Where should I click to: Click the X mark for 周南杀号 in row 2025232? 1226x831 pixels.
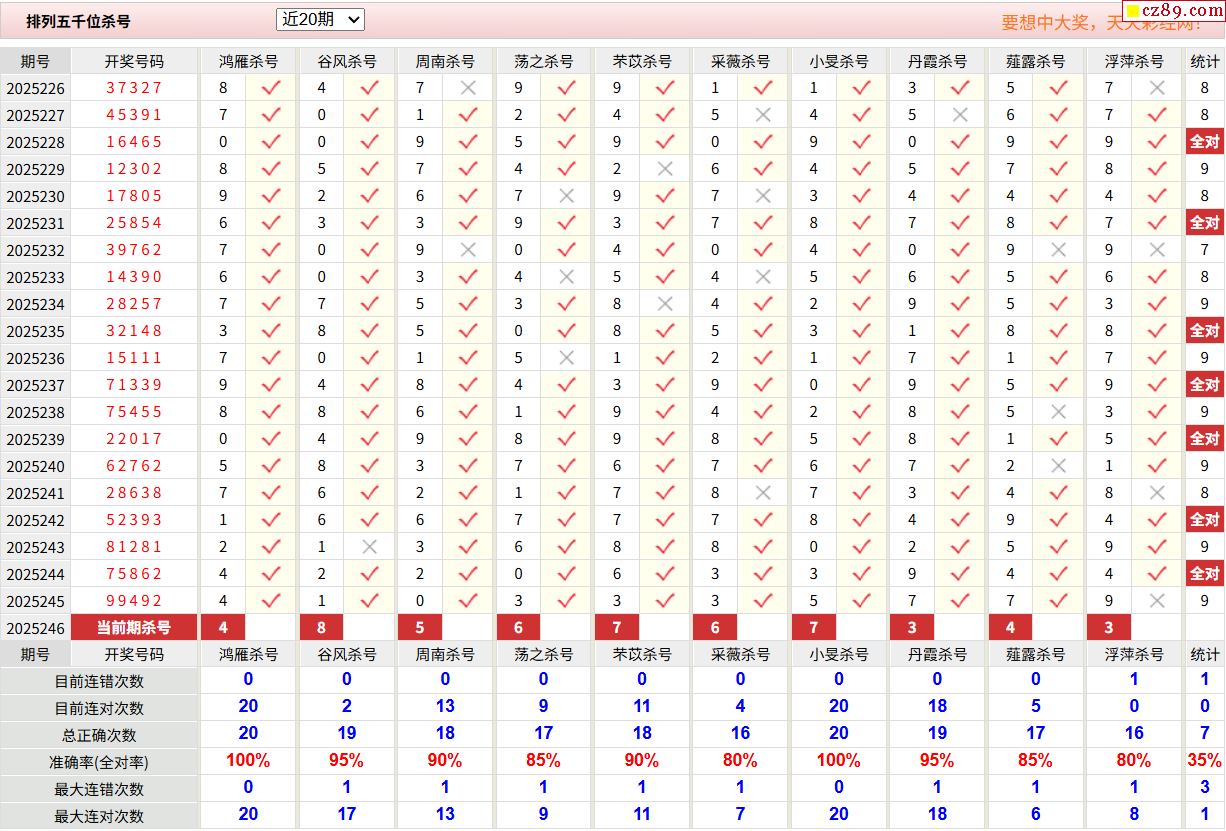pos(468,250)
